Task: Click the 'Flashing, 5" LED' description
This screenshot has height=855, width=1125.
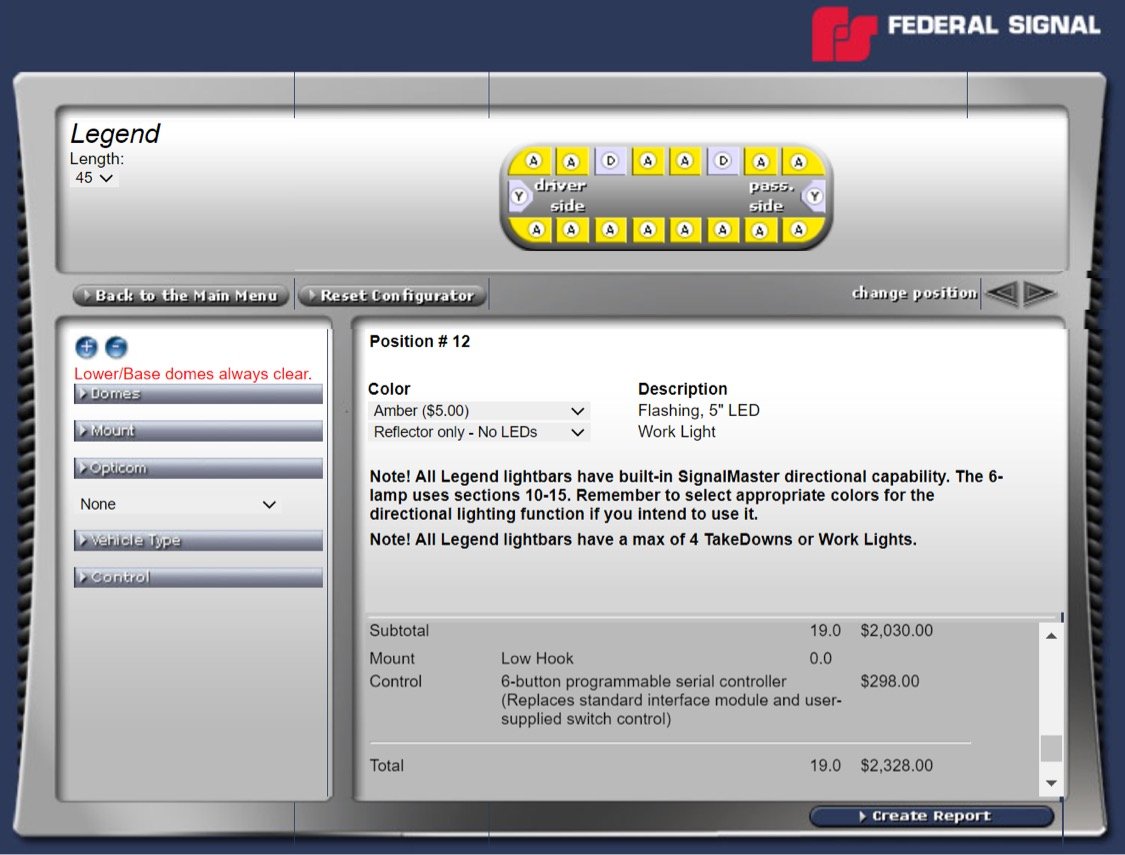Action: click(x=699, y=410)
